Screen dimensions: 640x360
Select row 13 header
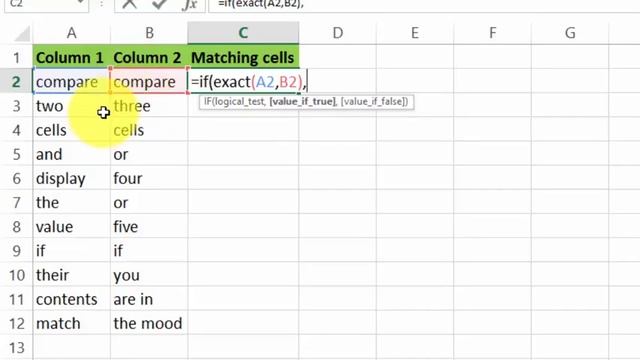pyautogui.click(x=16, y=347)
